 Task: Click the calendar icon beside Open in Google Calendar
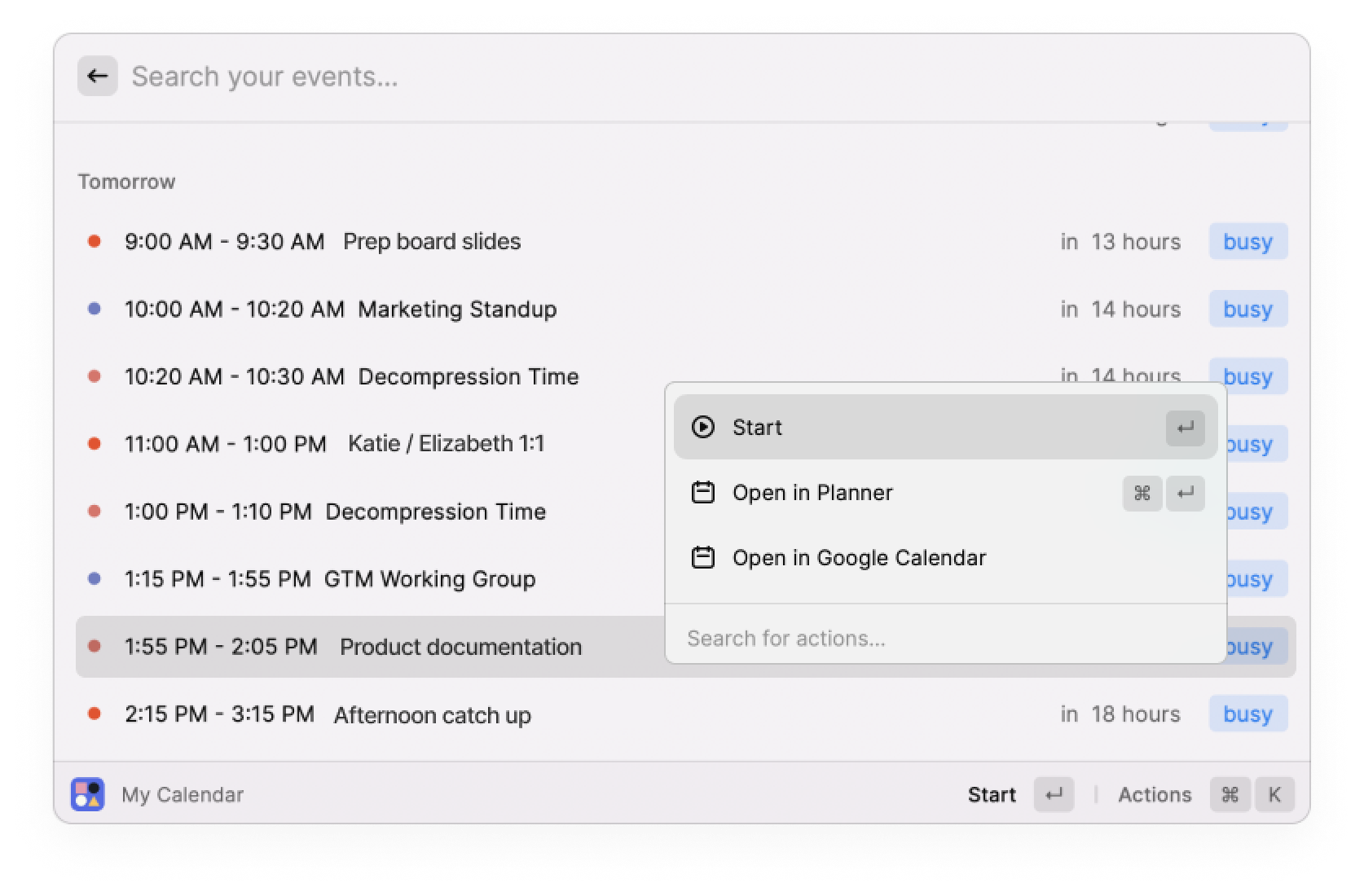click(x=703, y=558)
